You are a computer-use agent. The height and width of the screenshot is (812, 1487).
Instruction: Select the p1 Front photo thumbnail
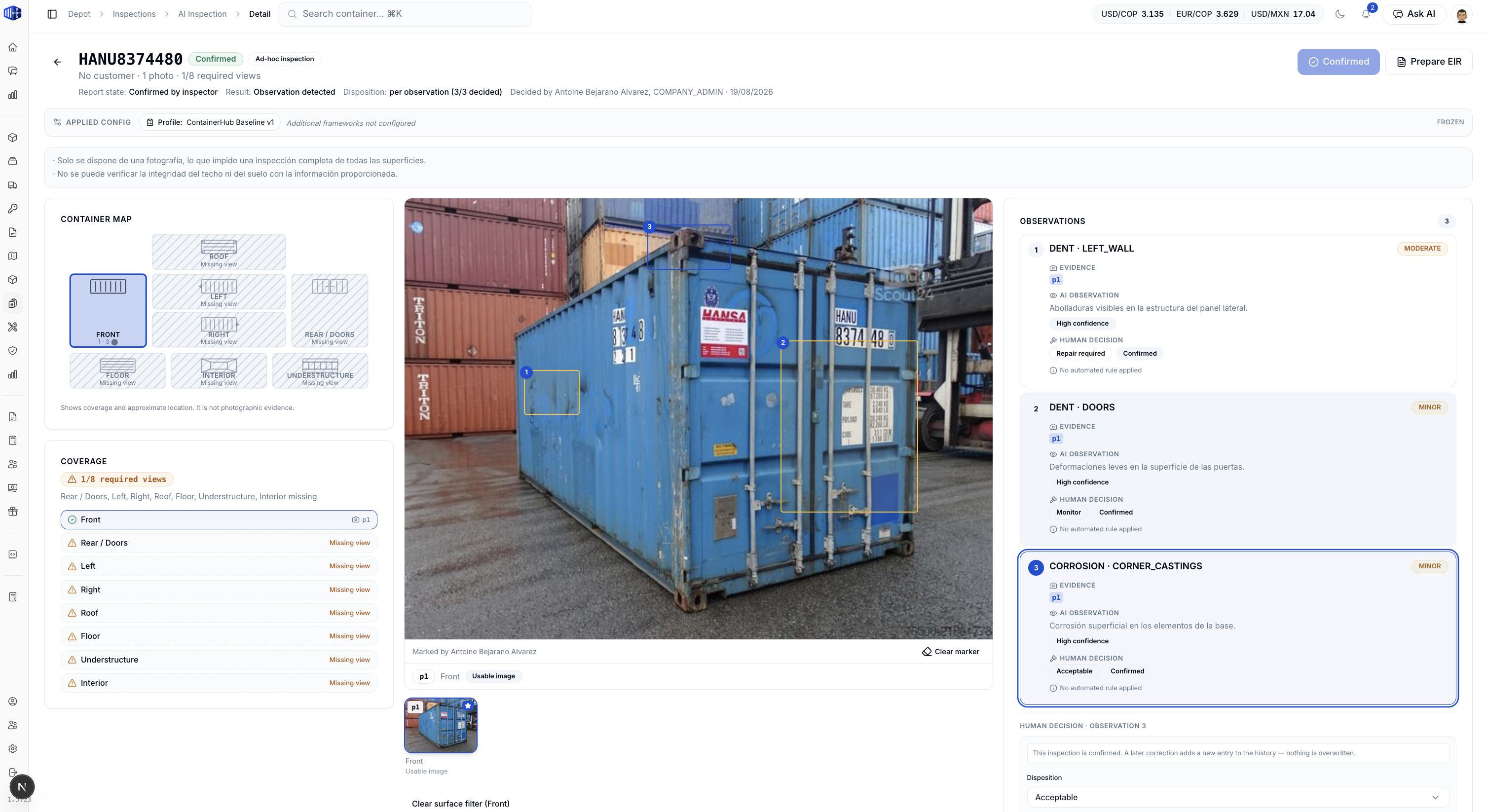point(441,726)
